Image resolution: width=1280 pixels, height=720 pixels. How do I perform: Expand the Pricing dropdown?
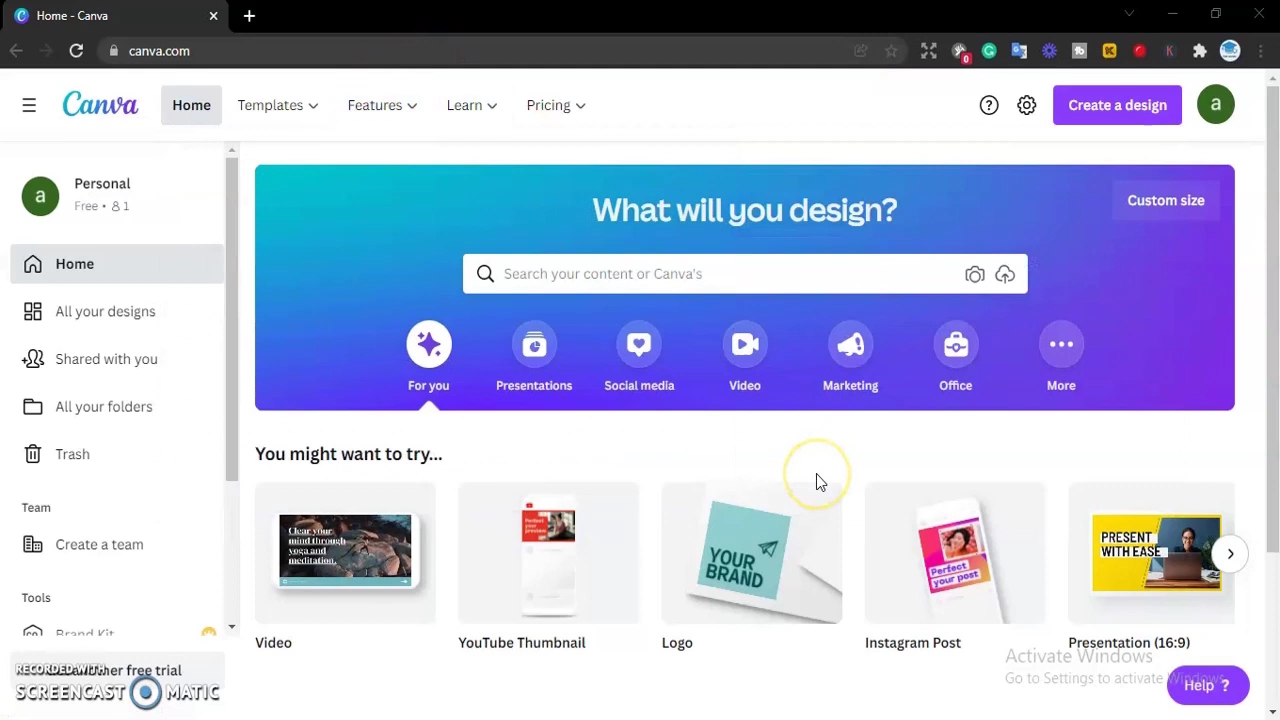click(556, 105)
